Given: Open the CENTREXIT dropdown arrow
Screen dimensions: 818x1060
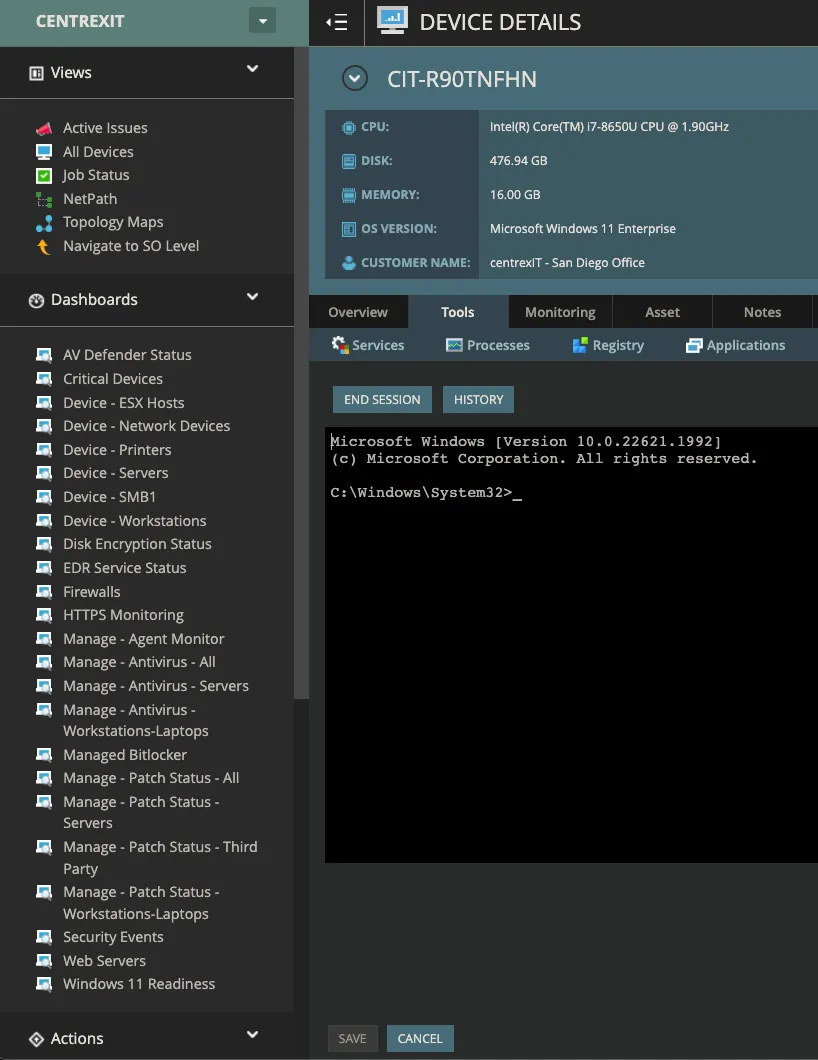Looking at the screenshot, I should pyautogui.click(x=262, y=21).
